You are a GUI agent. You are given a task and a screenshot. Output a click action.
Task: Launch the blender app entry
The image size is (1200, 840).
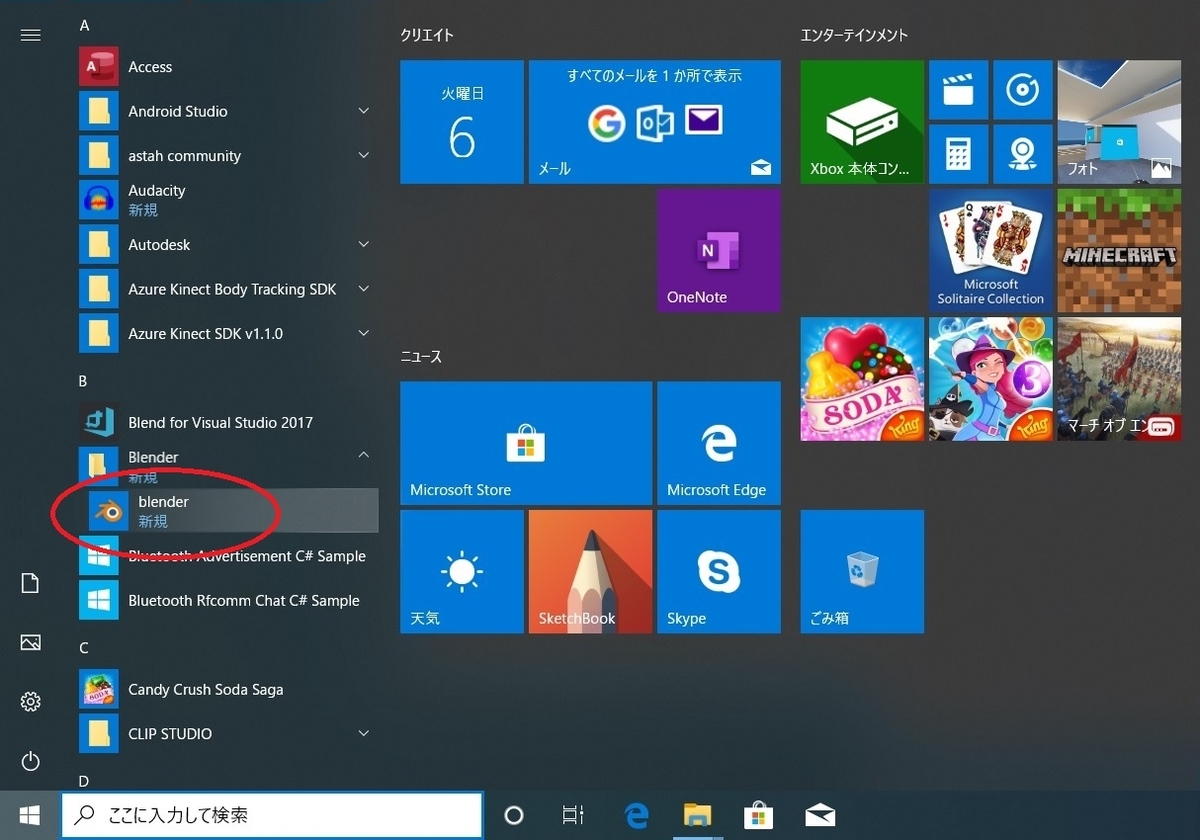(x=228, y=511)
